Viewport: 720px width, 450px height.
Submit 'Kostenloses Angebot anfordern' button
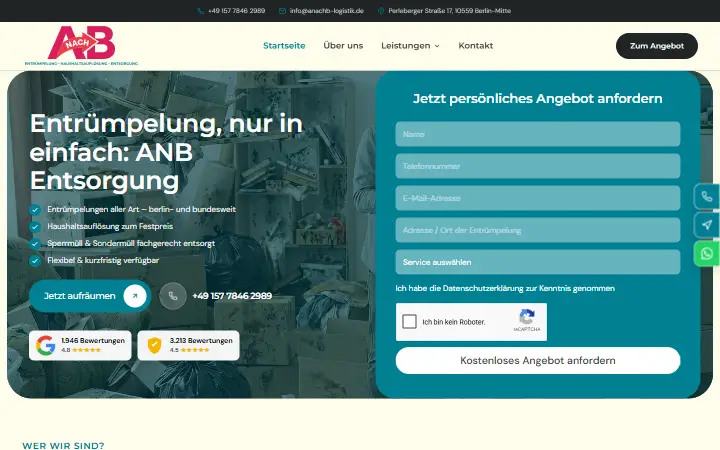(538, 360)
